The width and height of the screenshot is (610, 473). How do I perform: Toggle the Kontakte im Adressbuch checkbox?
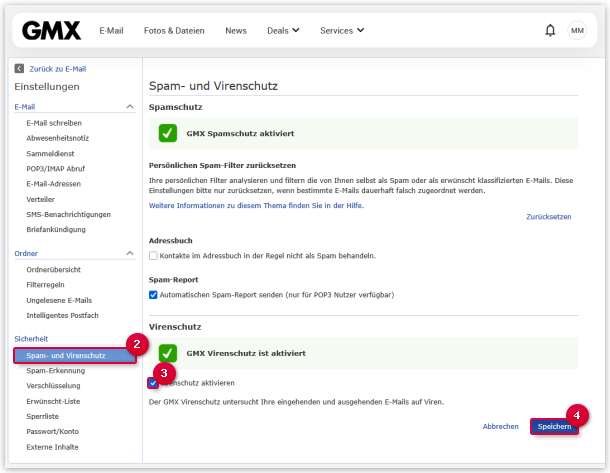(x=153, y=256)
